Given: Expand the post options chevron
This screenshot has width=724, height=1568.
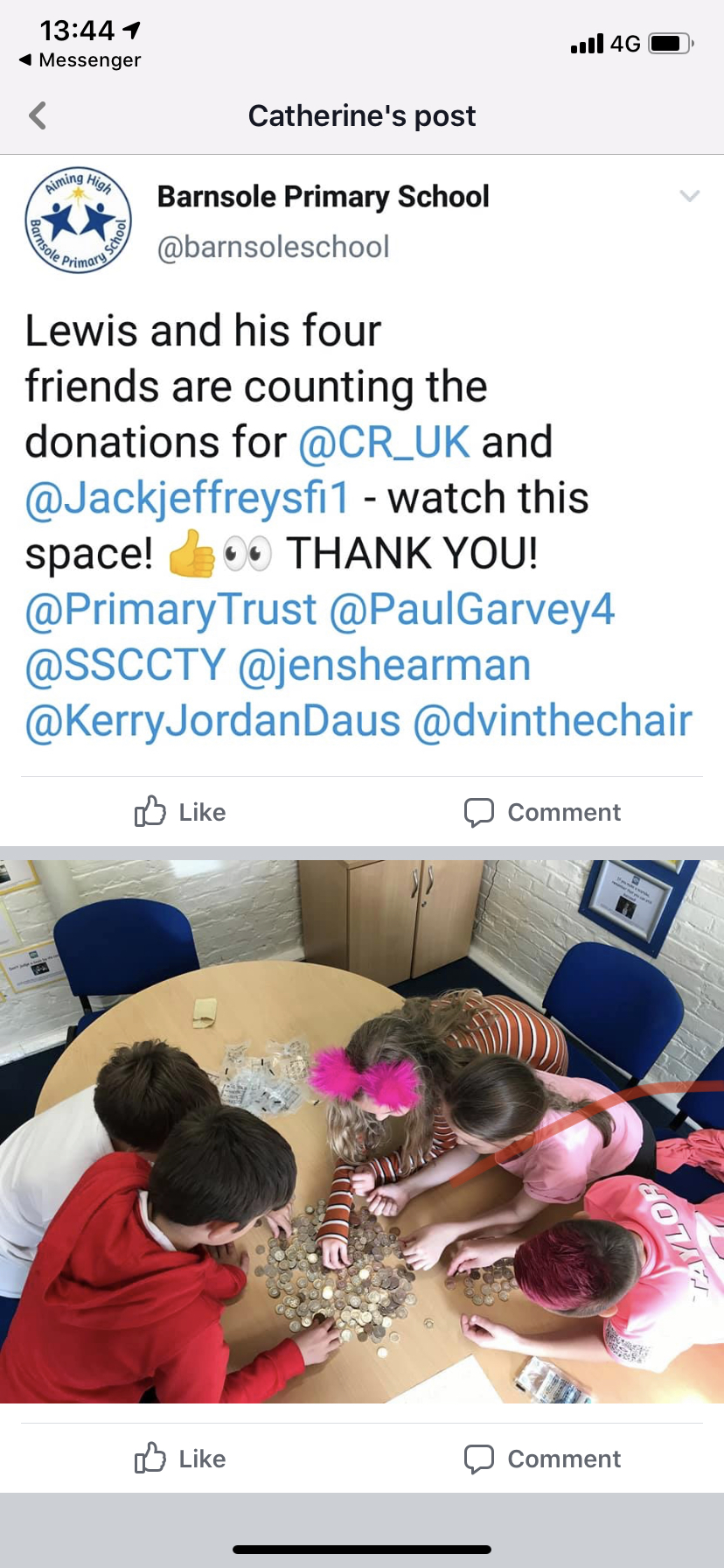Looking at the screenshot, I should [690, 196].
